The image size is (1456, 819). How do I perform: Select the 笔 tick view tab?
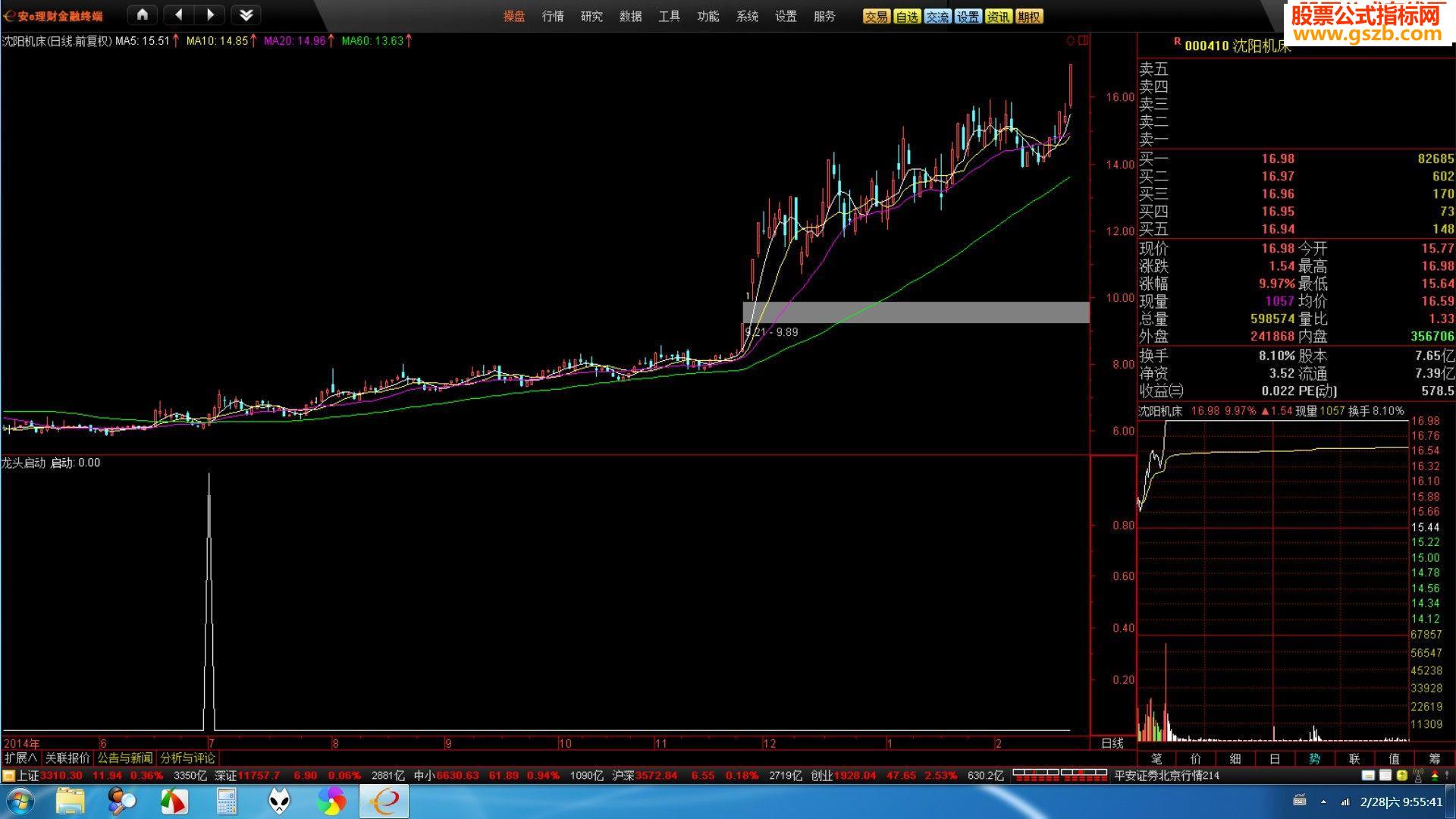1156,758
